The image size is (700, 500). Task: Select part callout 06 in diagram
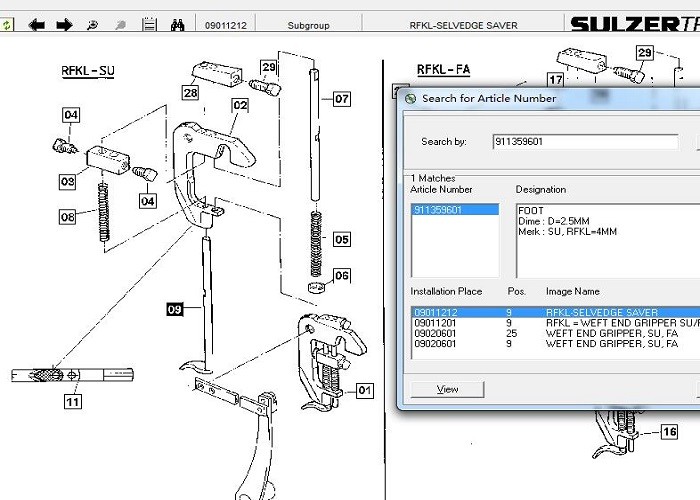(x=342, y=275)
